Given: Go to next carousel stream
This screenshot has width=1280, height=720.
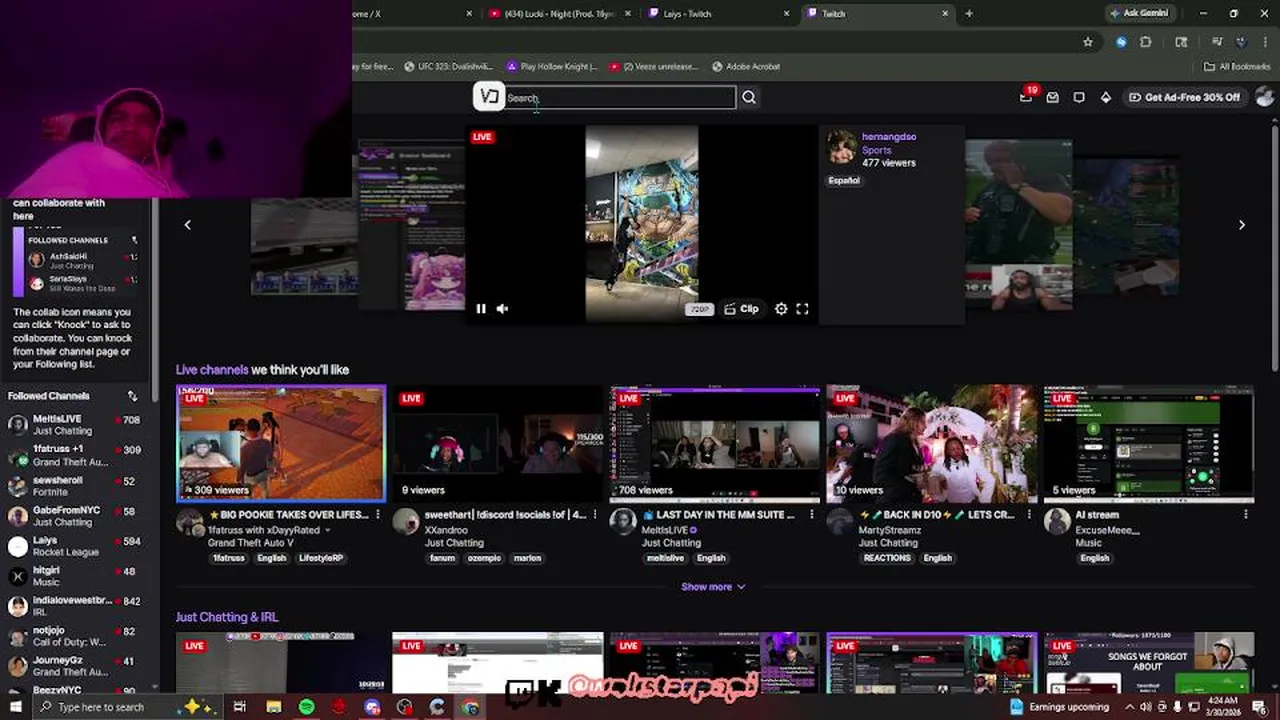Looking at the screenshot, I should pos(1242,225).
